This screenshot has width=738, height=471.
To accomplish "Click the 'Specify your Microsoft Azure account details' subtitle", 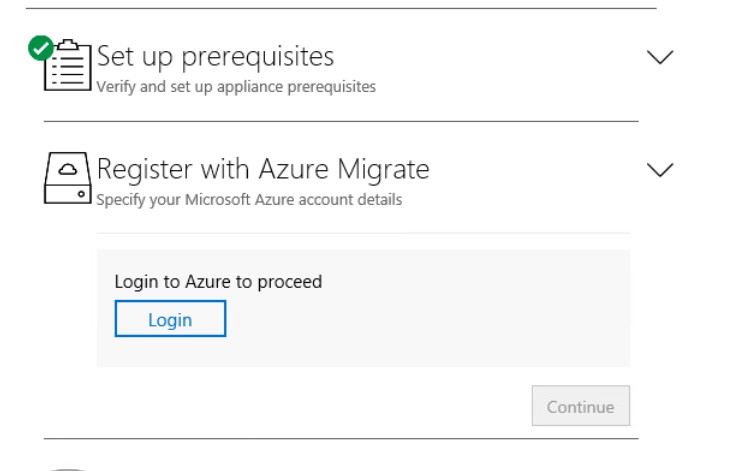I will (249, 200).
